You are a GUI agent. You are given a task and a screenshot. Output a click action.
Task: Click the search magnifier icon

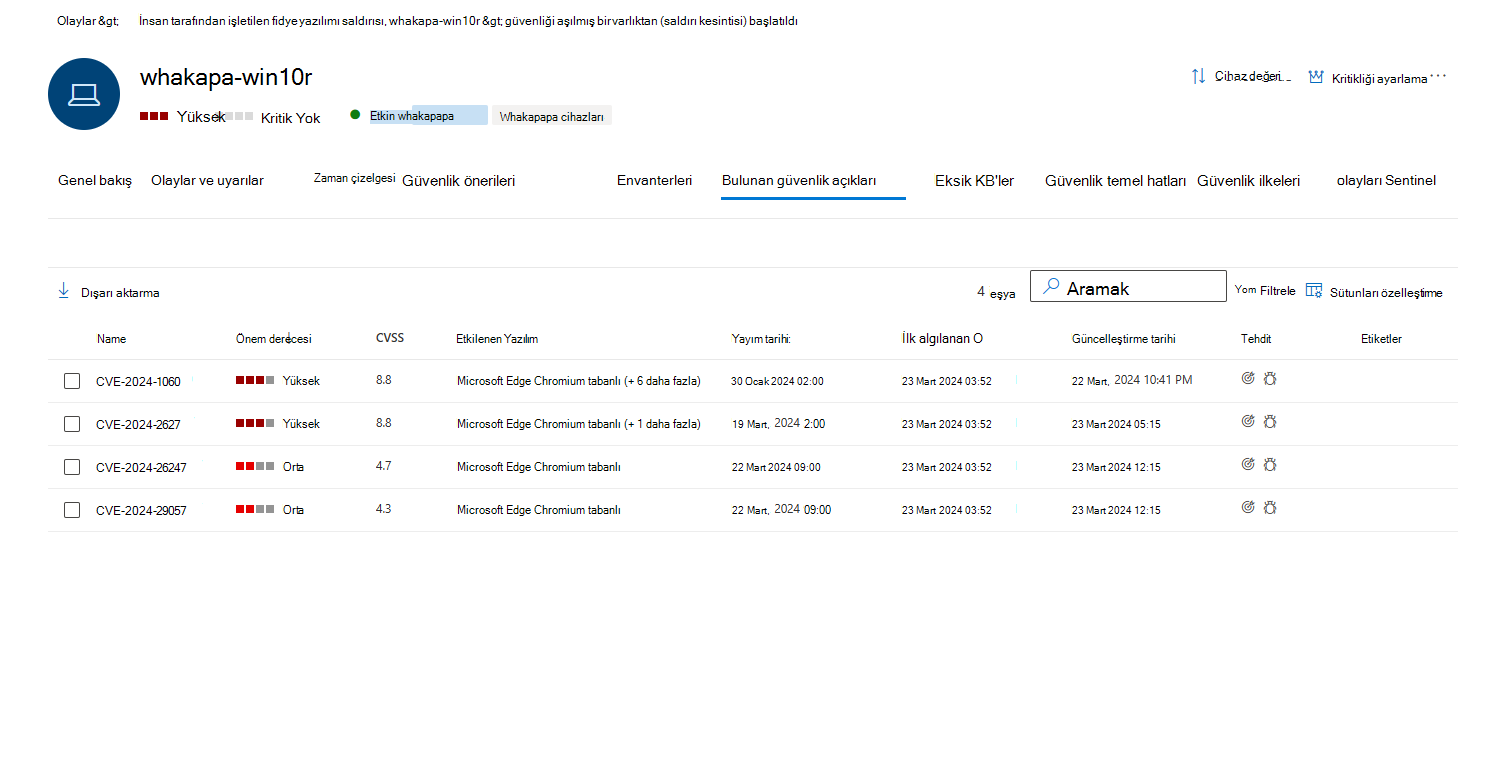pyautogui.click(x=1050, y=287)
